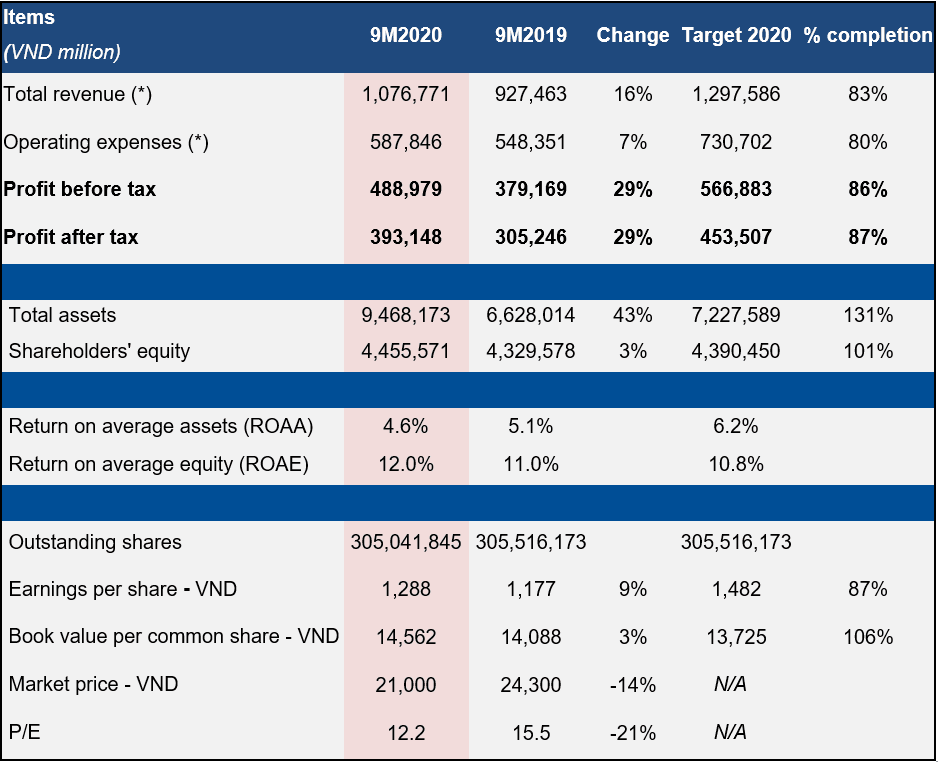Click the Earnings per share 9M2020 value 1,288

(x=406, y=589)
